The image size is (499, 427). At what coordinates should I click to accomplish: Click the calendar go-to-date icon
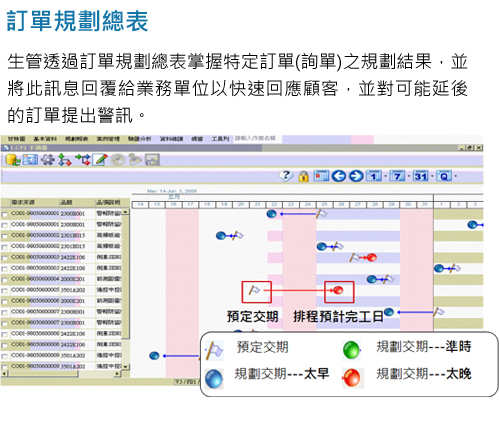coord(321,176)
